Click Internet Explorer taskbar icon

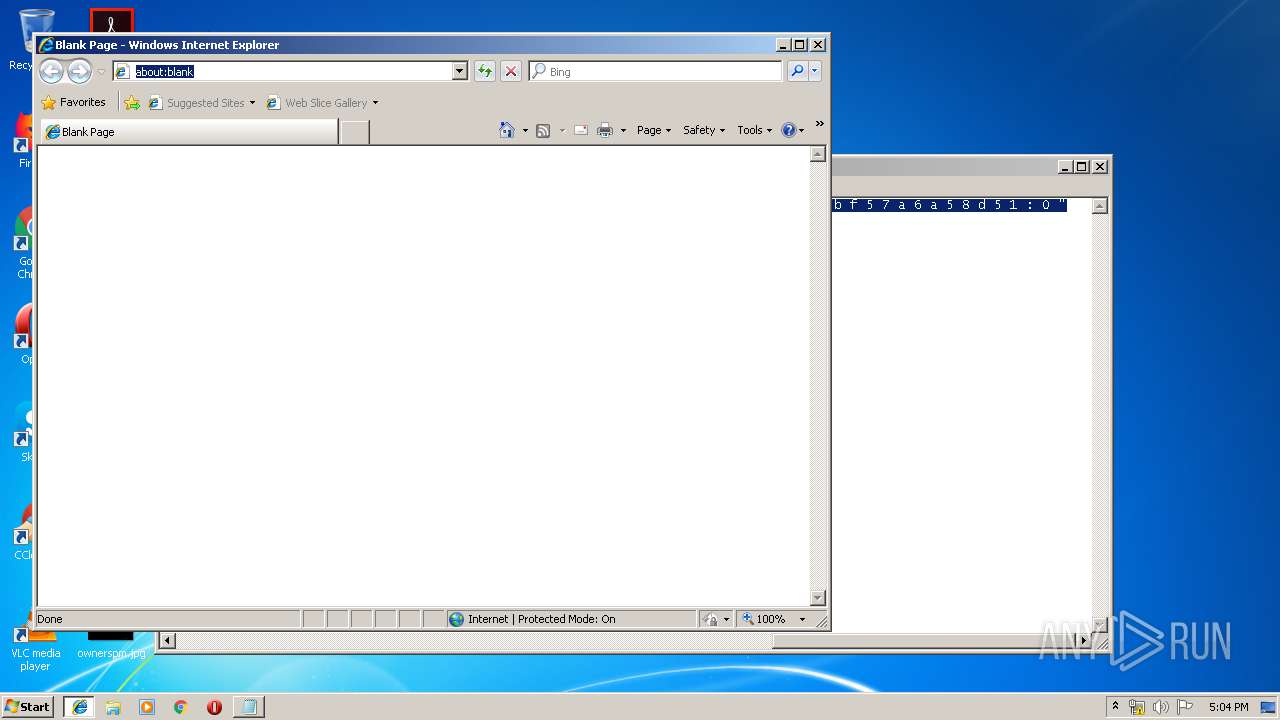(80, 707)
